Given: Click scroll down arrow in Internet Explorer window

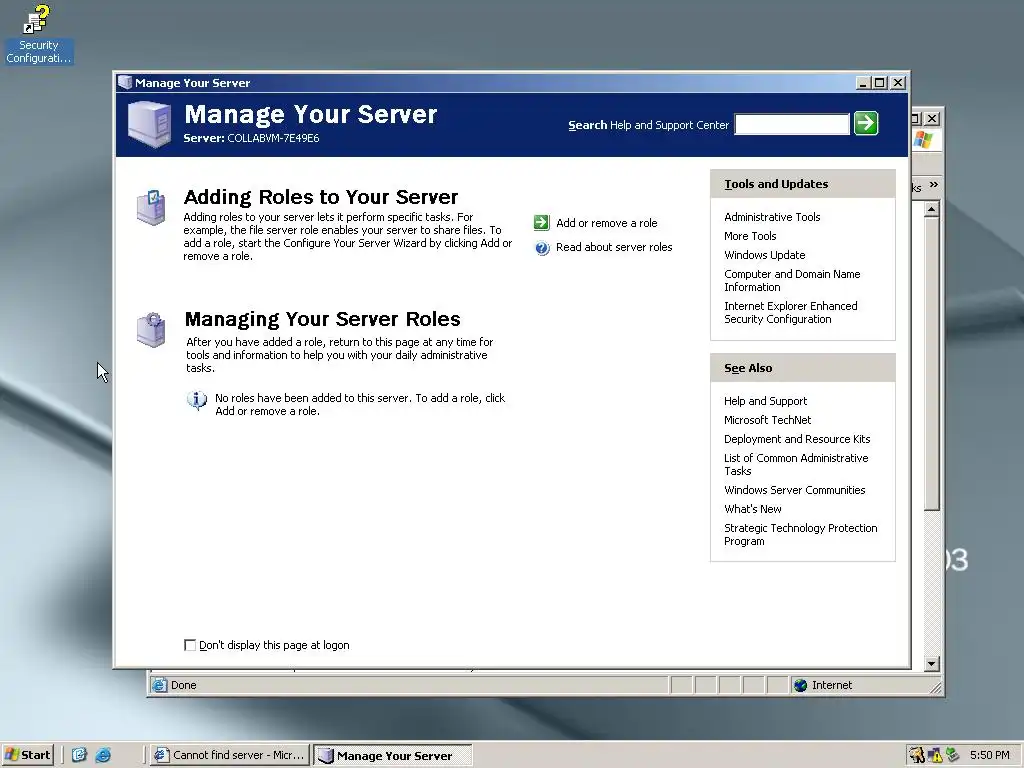Looking at the screenshot, I should (932, 664).
